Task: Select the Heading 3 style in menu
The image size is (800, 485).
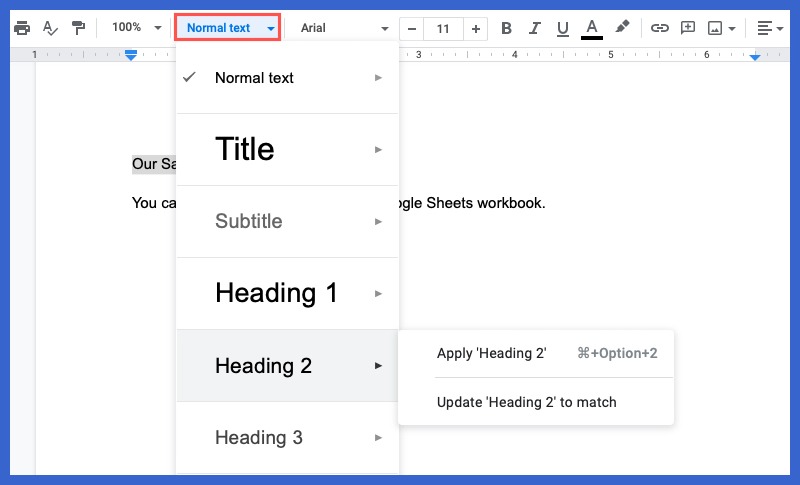Action: click(x=287, y=438)
